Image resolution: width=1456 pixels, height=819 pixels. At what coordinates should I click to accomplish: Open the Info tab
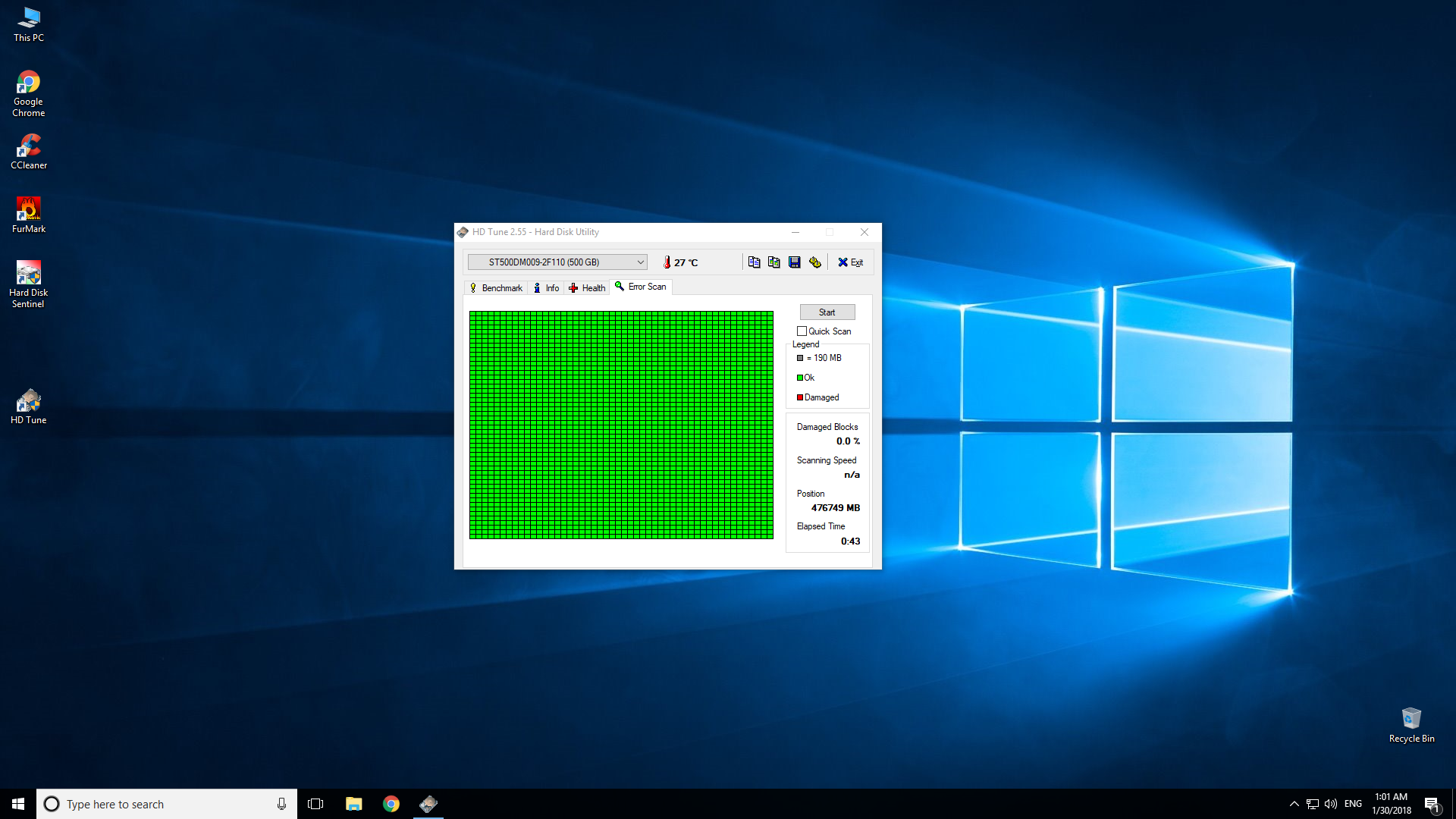click(x=547, y=288)
